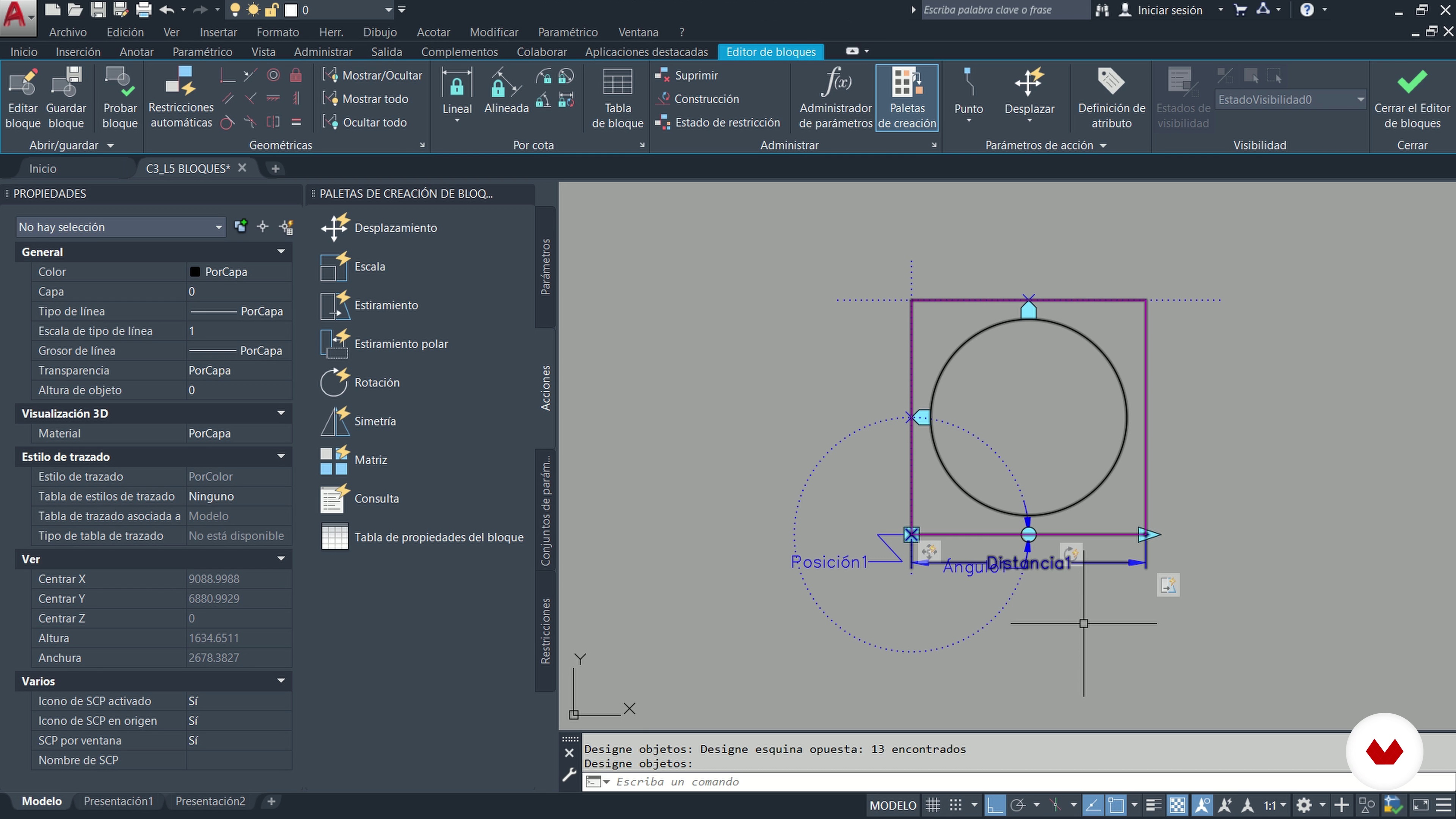Select the Lineal dimensional constraint icon
Viewport: 1456px width, 819px height.
[457, 84]
